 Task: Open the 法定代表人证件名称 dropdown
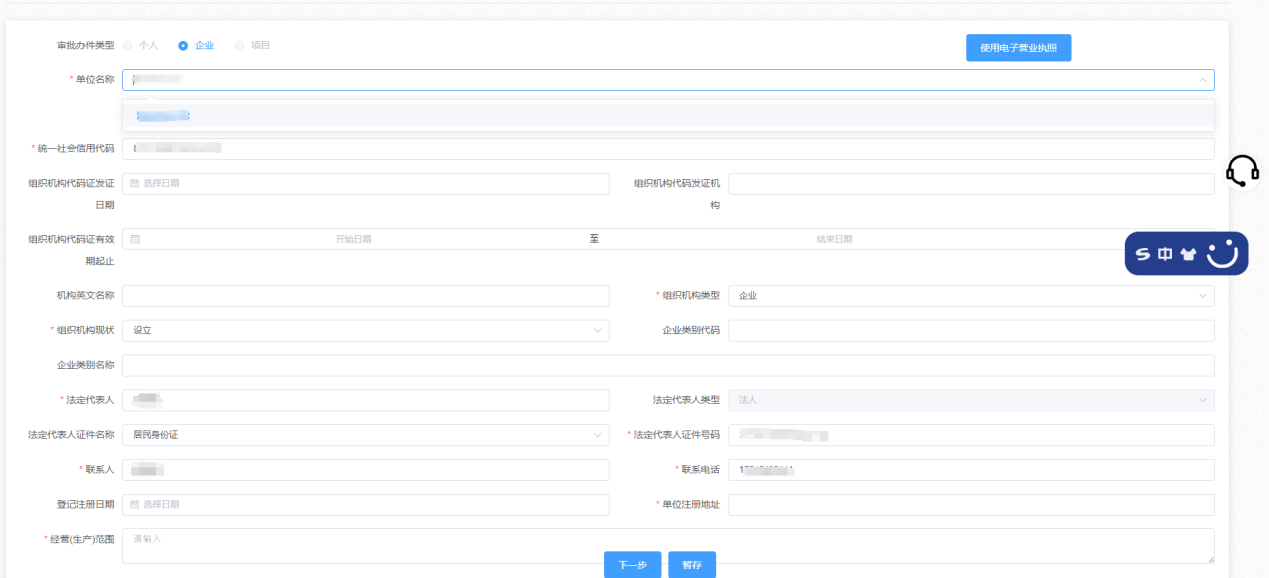597,435
